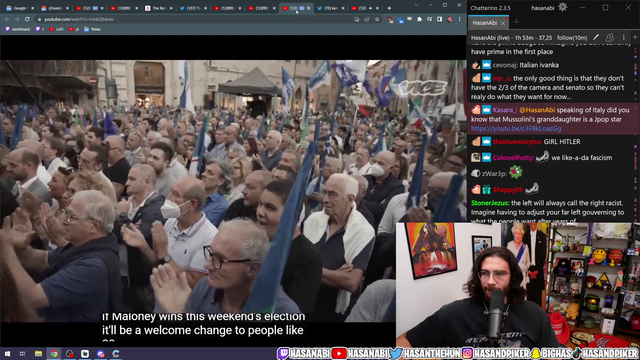Screen dimensions: 640x360
Task: Bookmark this page with the star icon
Action: [377, 19]
